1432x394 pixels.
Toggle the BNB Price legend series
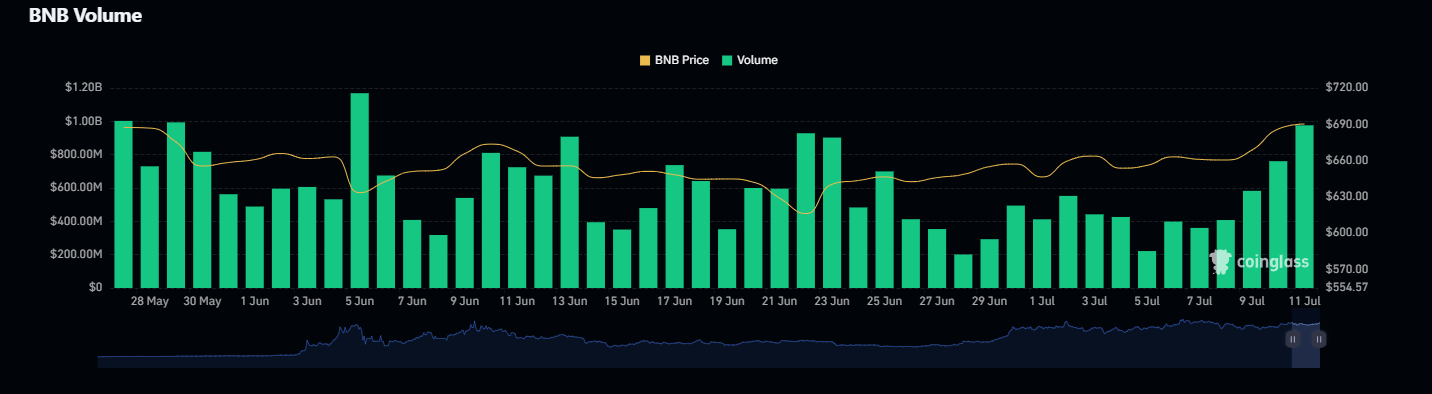pos(674,60)
